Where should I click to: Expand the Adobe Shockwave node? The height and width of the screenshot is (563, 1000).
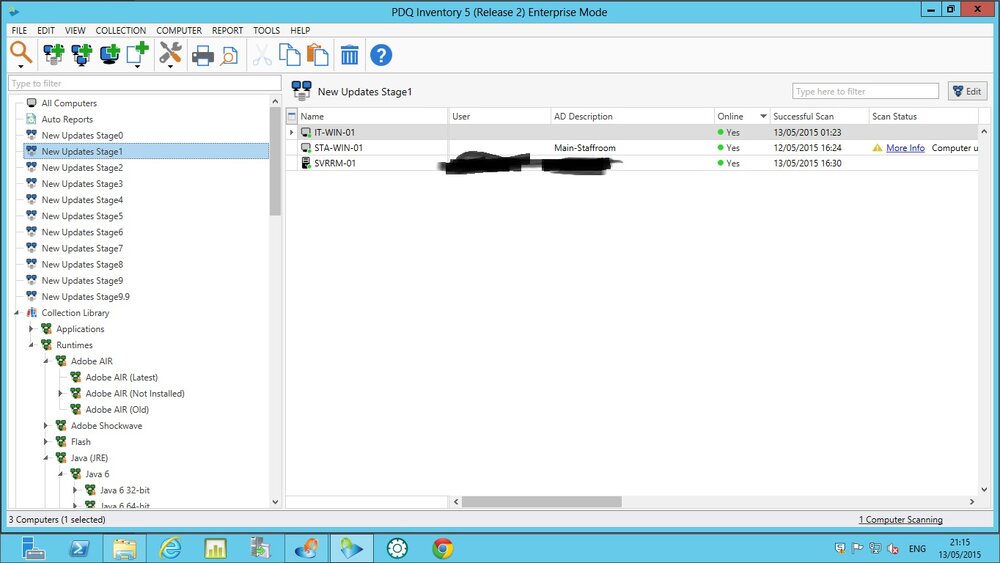point(46,425)
